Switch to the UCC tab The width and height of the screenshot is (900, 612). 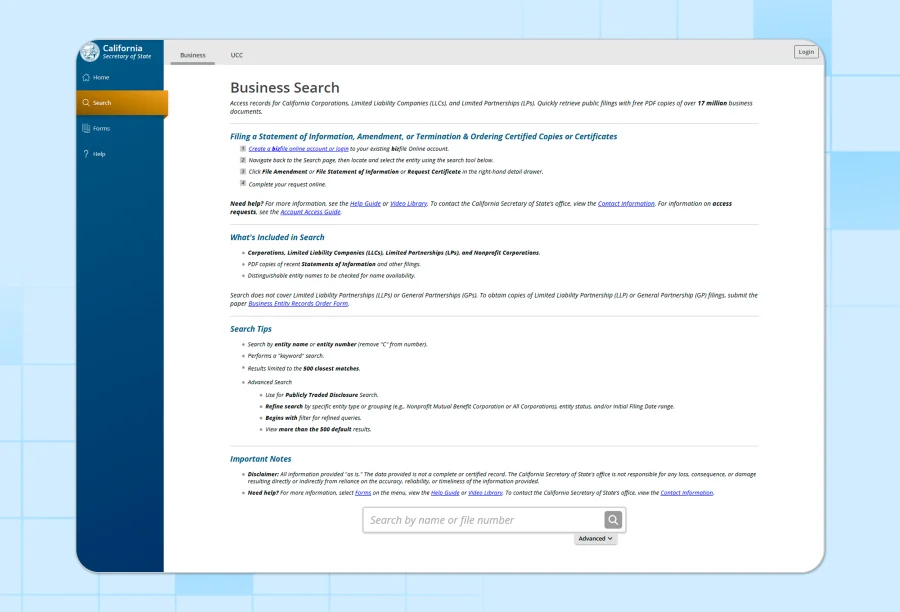pyautogui.click(x=237, y=56)
